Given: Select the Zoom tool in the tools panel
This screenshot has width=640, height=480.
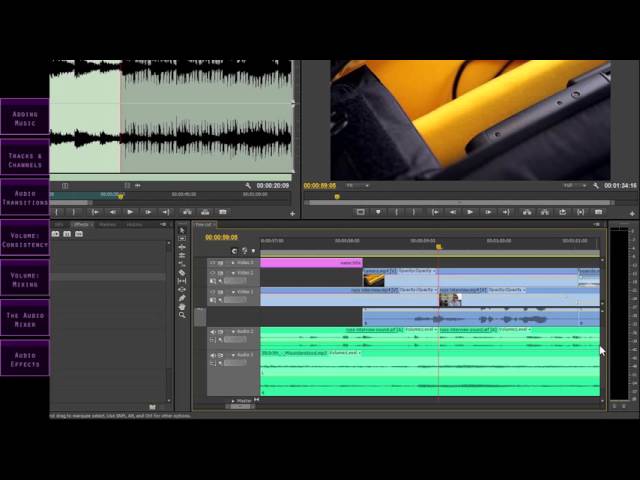Looking at the screenshot, I should coord(182,315).
